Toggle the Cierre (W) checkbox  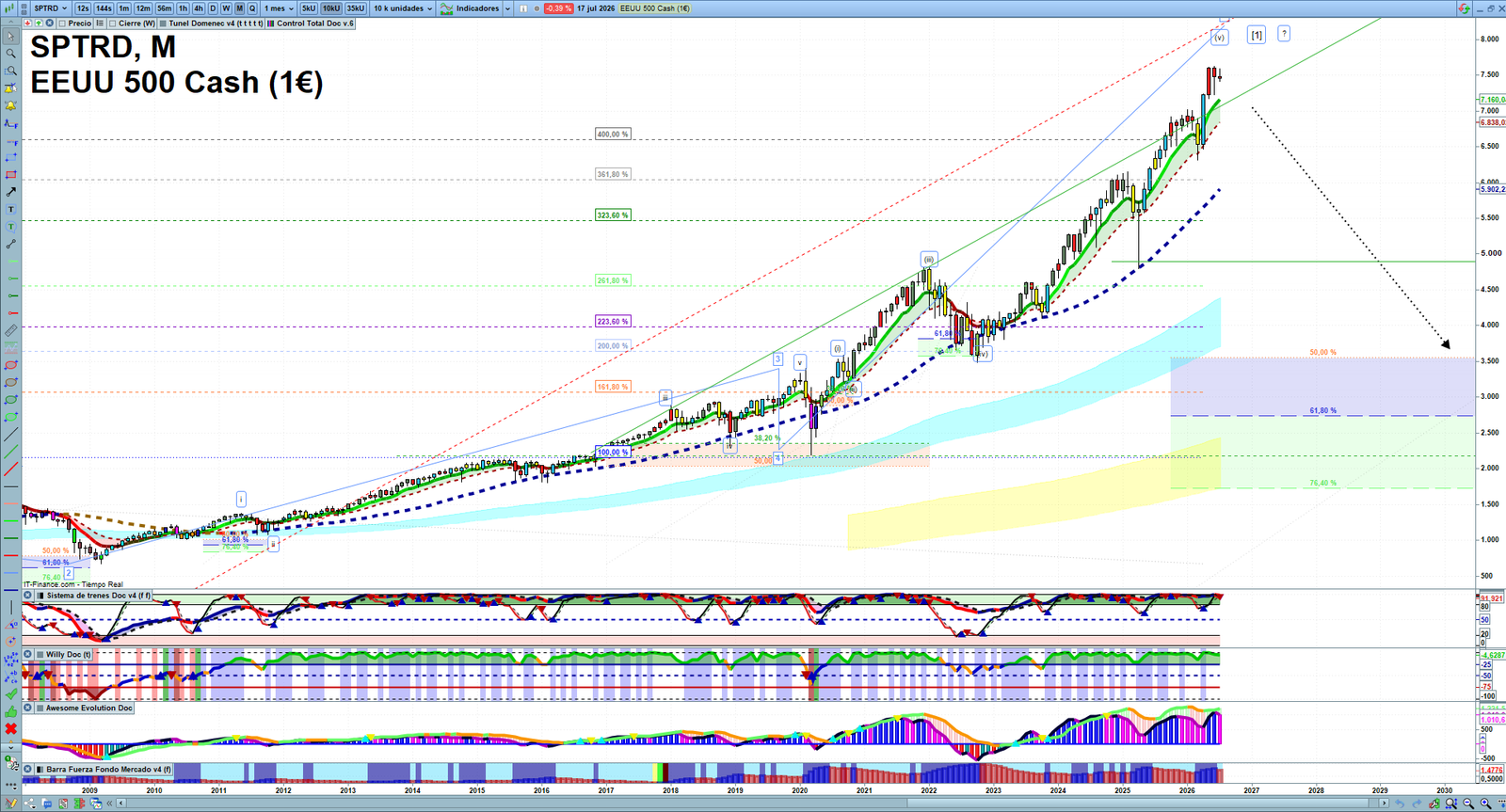(112, 24)
